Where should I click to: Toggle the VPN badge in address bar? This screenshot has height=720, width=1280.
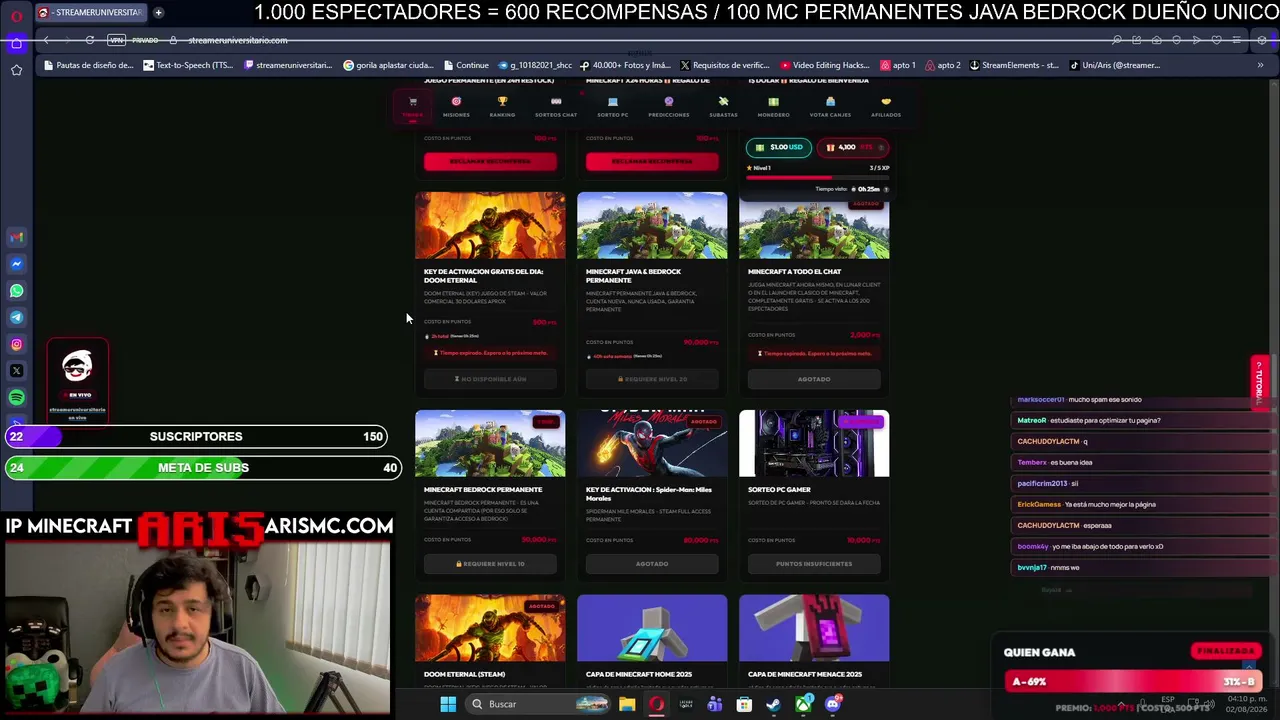[117, 40]
